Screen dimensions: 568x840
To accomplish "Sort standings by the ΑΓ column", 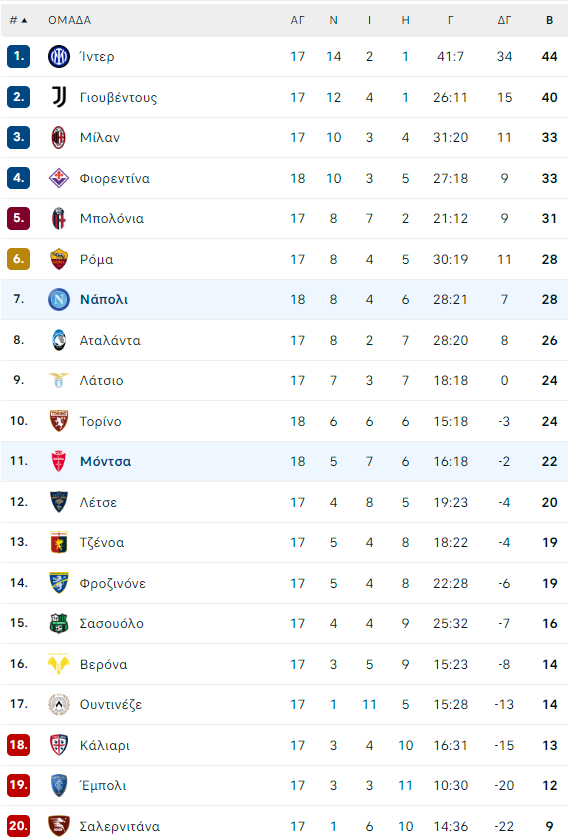I will pyautogui.click(x=297, y=20).
